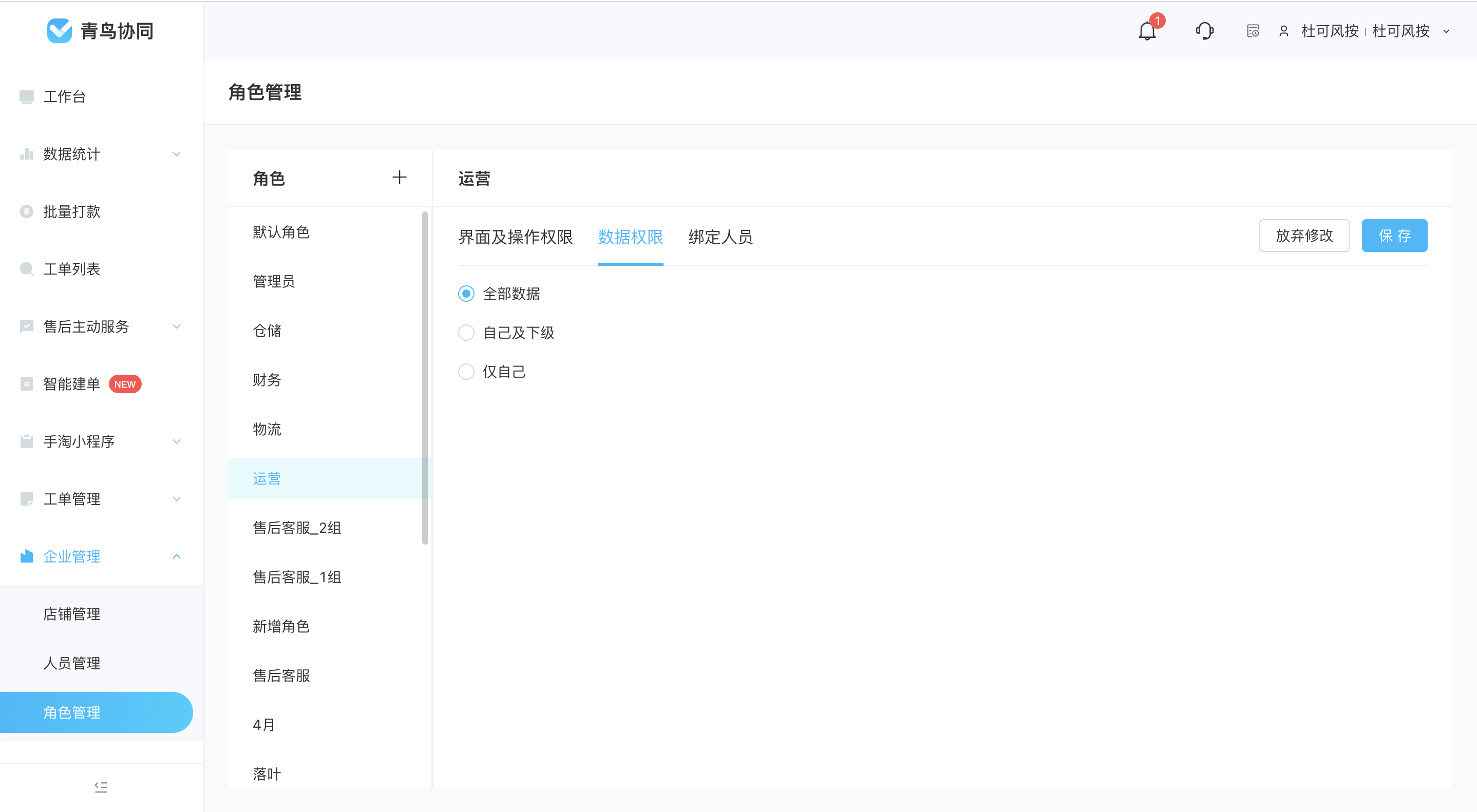
Task: Open 人员管理 submenu item
Action: 102,663
